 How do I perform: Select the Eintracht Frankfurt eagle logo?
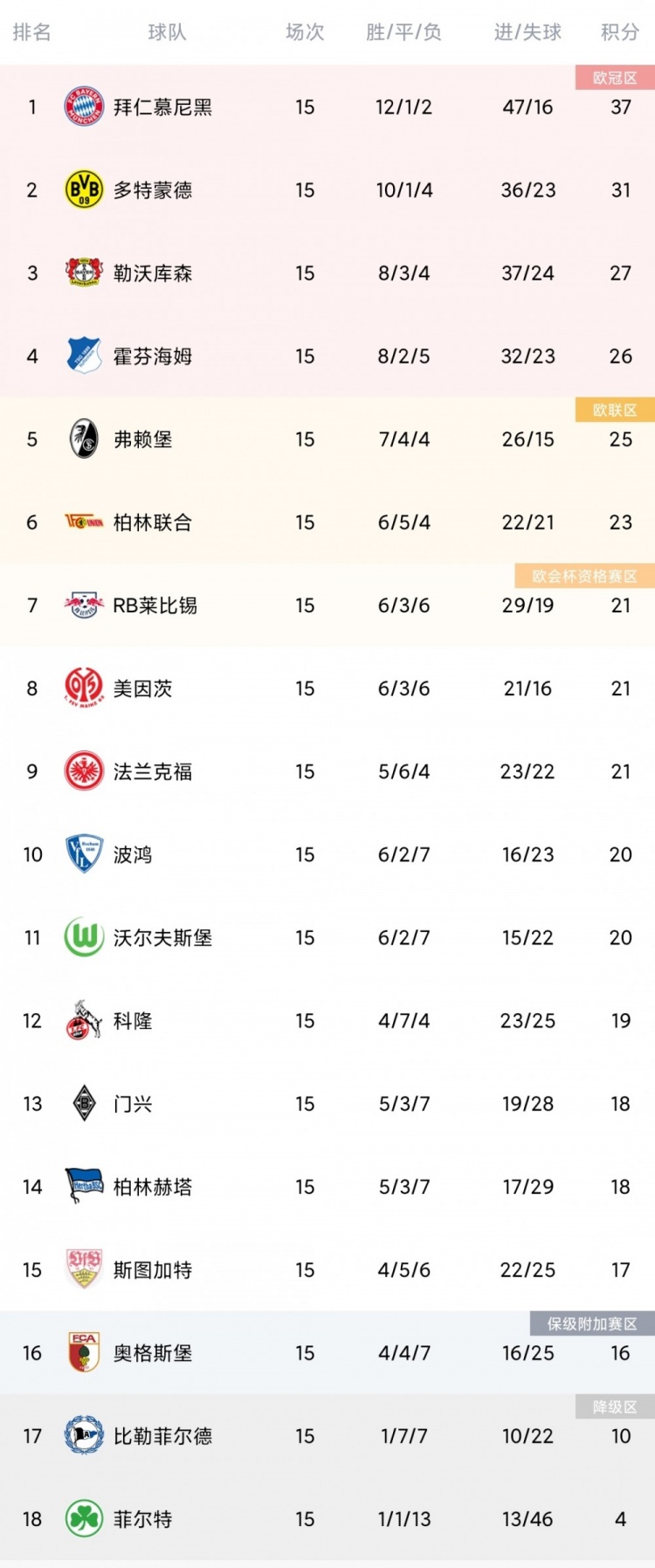click(84, 770)
